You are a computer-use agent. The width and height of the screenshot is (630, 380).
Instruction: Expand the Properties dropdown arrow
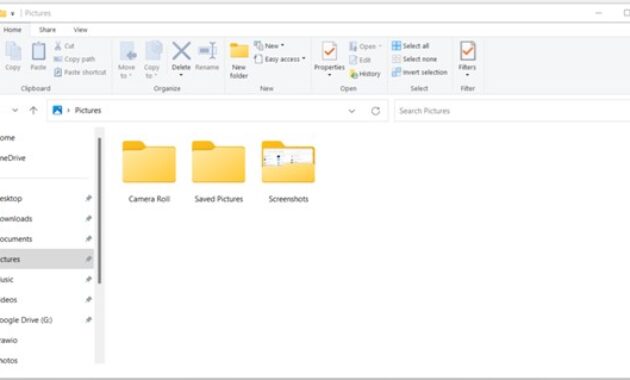[x=329, y=75]
